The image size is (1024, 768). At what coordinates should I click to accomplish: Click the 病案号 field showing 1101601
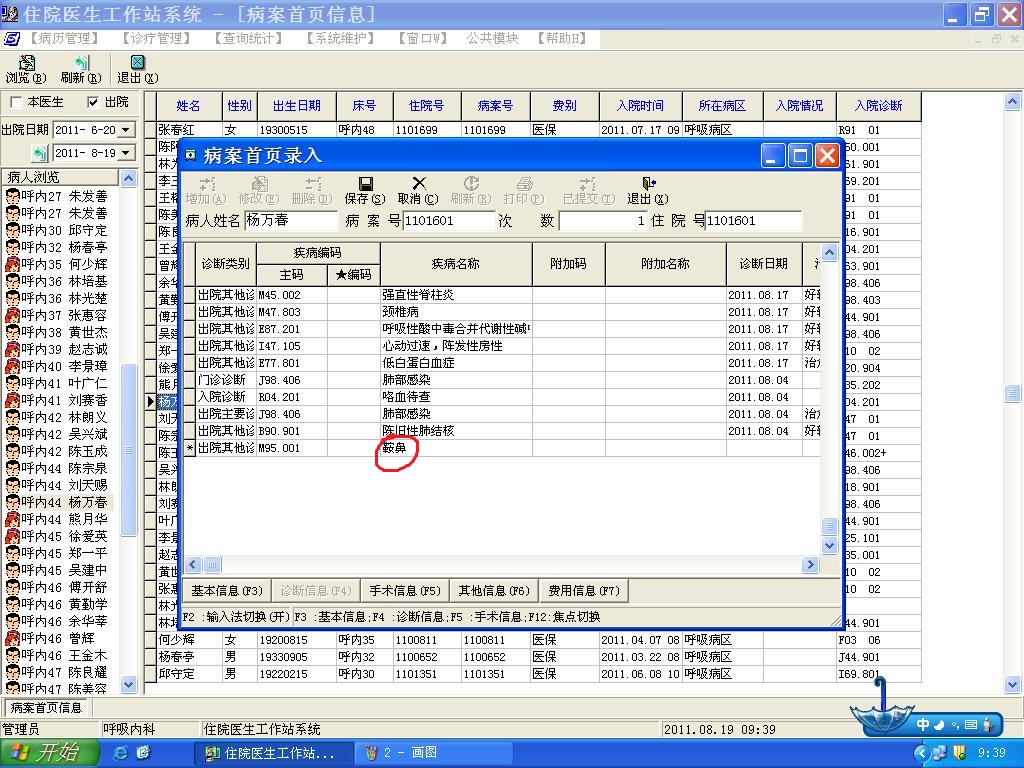[x=449, y=221]
